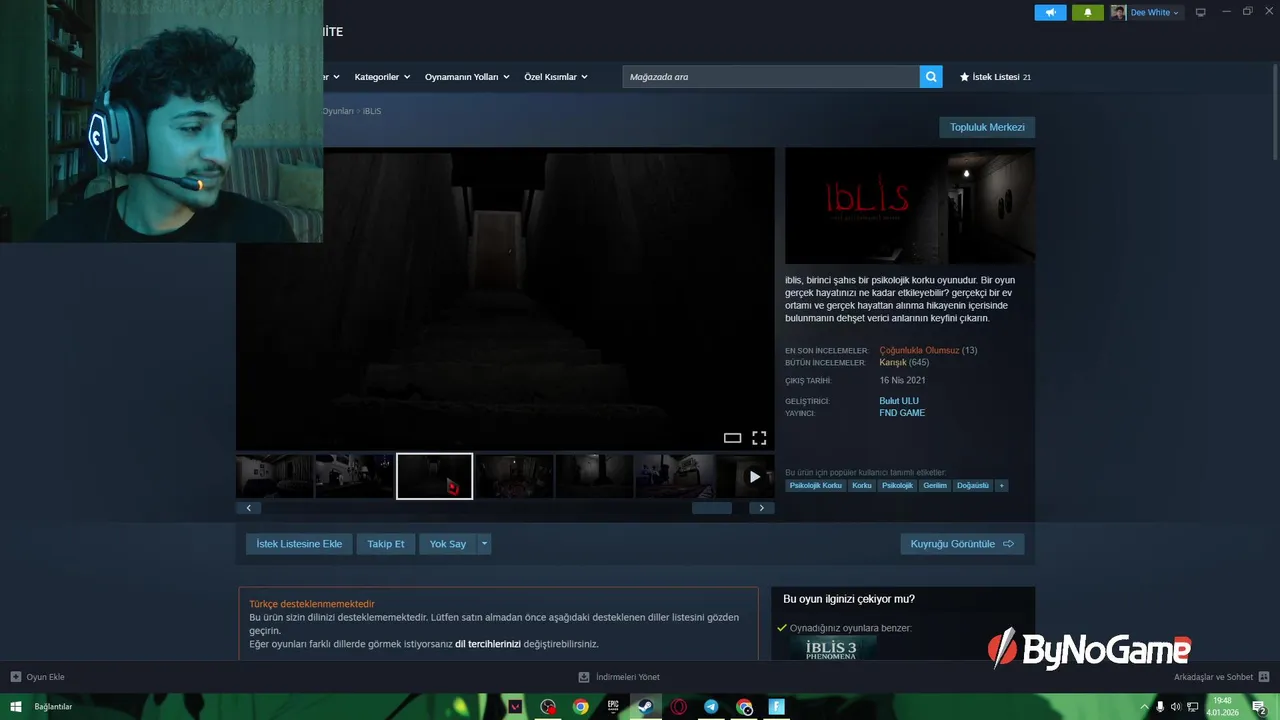Open Opera browser in taskbar

[x=679, y=707]
